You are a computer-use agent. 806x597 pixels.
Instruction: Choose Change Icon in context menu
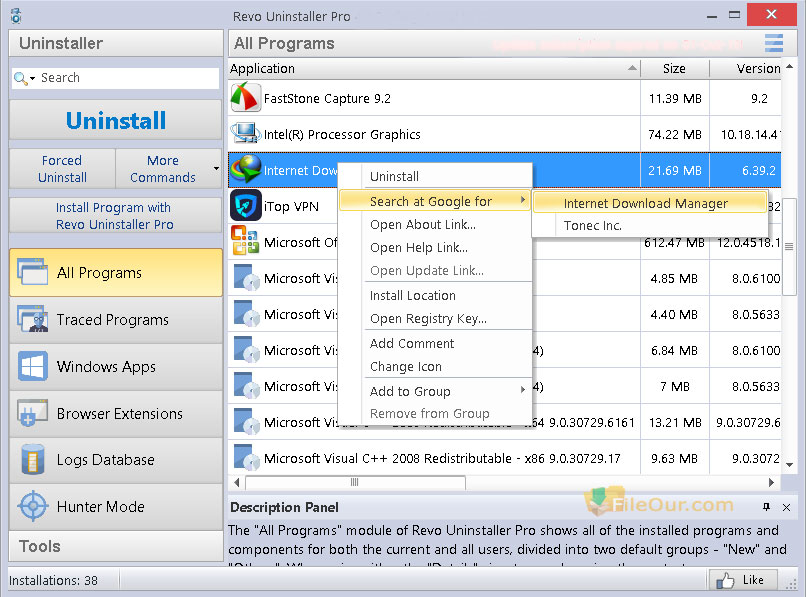(x=406, y=366)
